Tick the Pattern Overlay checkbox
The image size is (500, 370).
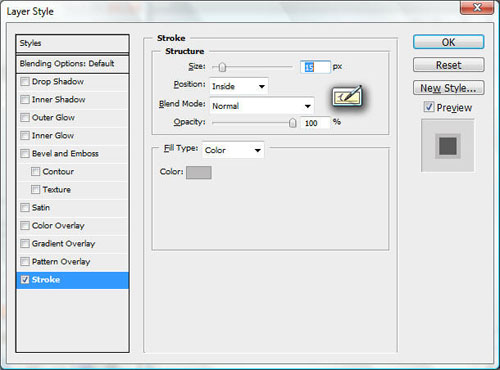point(25,262)
